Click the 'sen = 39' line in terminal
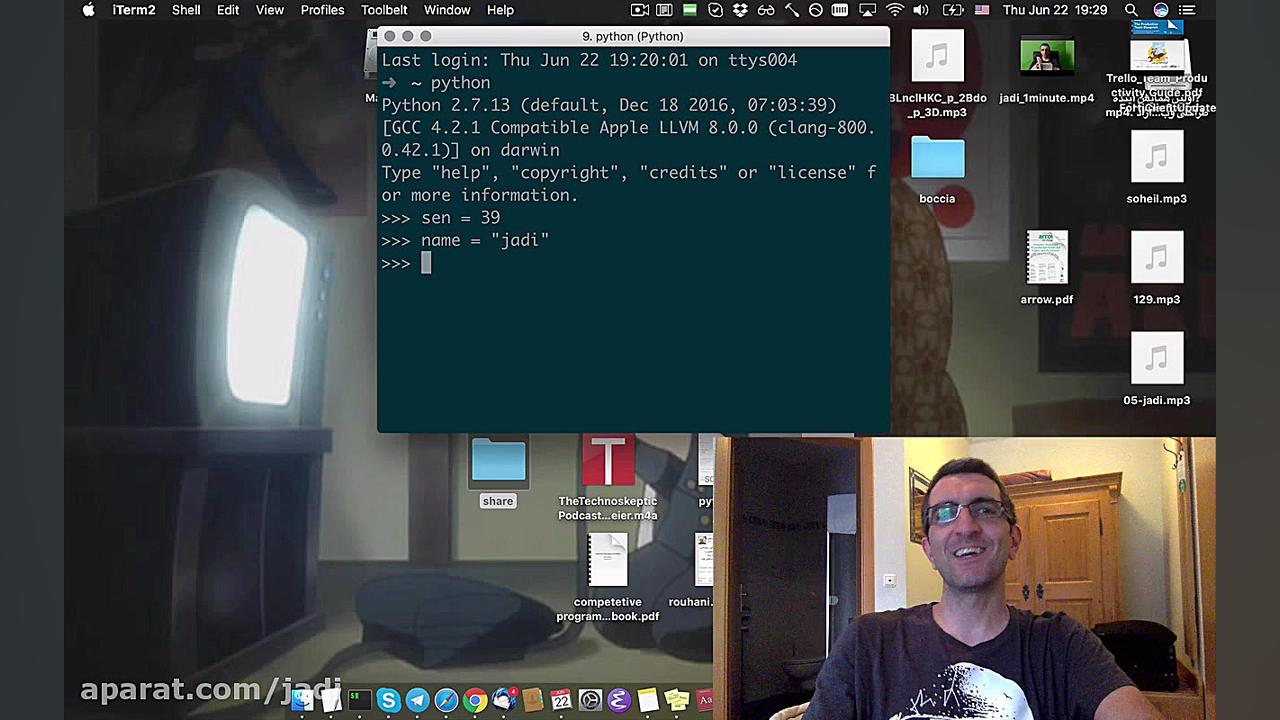This screenshot has width=1280, height=720. [x=441, y=218]
